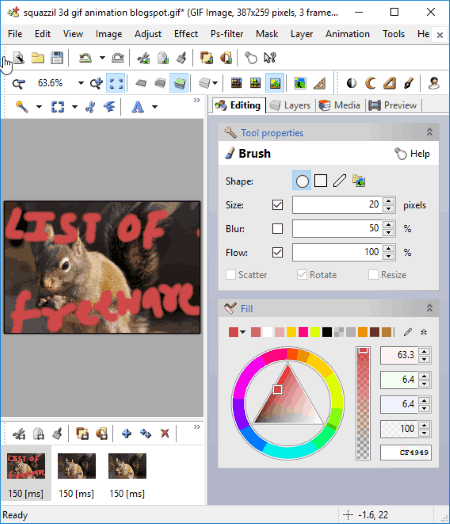This screenshot has height=524, width=450.
Task: Select the round brush shape
Action: (x=302, y=181)
